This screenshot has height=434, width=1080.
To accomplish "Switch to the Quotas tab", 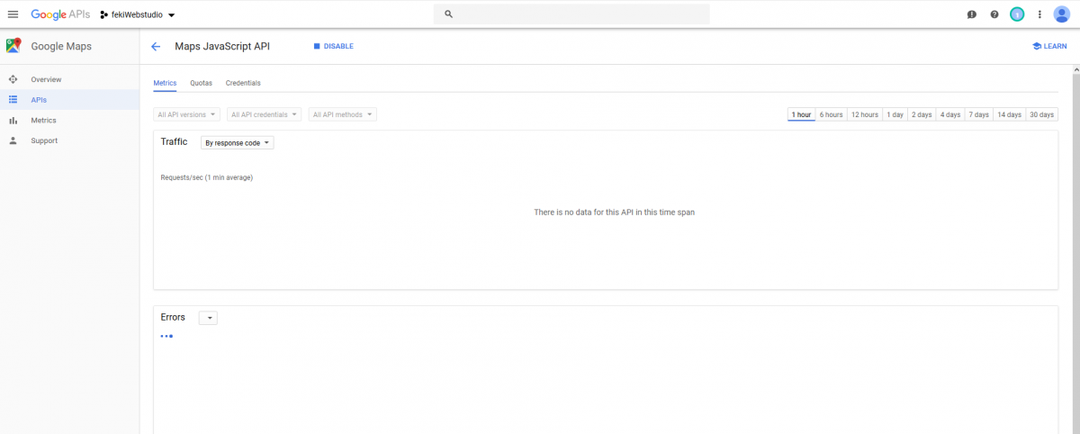I will coord(201,83).
